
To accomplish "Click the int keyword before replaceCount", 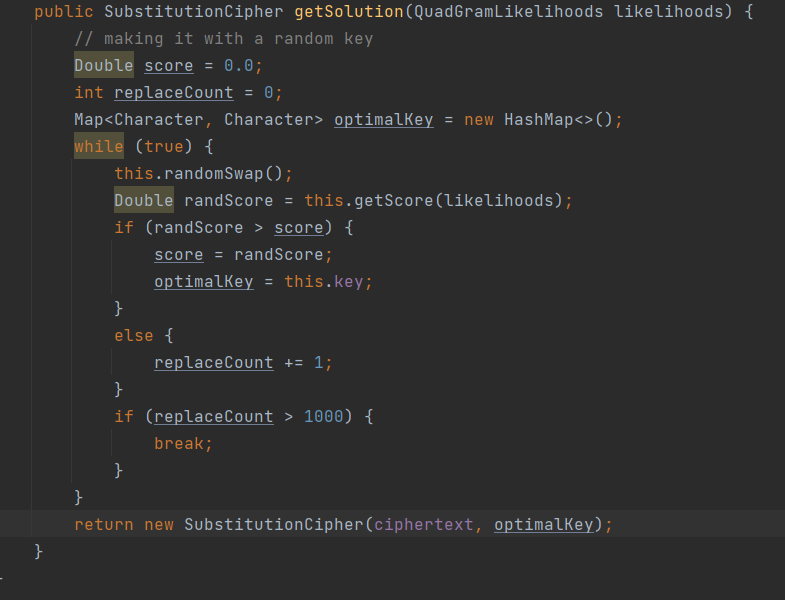I will (89, 93).
